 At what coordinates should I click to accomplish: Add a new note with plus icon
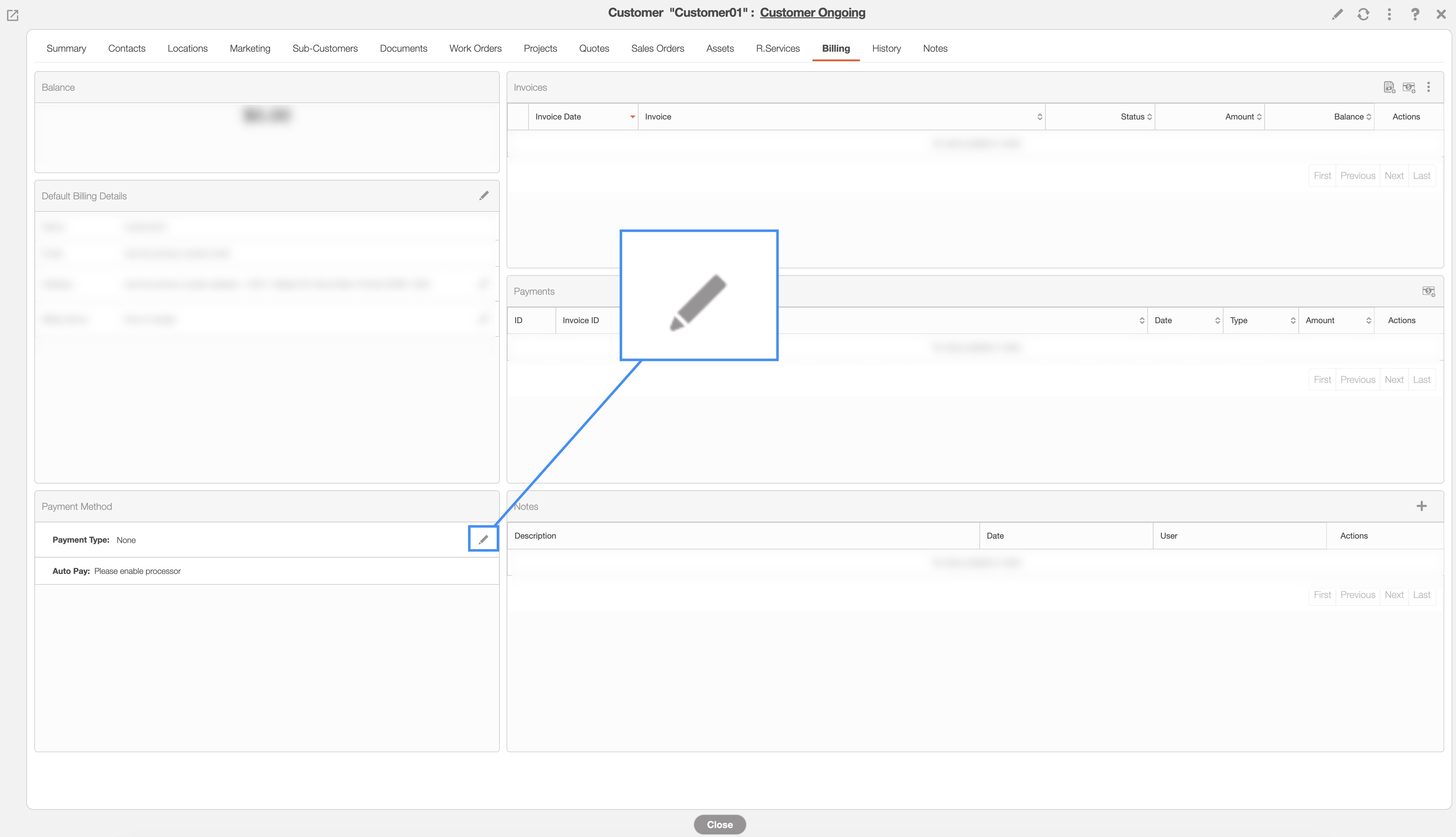click(1422, 506)
